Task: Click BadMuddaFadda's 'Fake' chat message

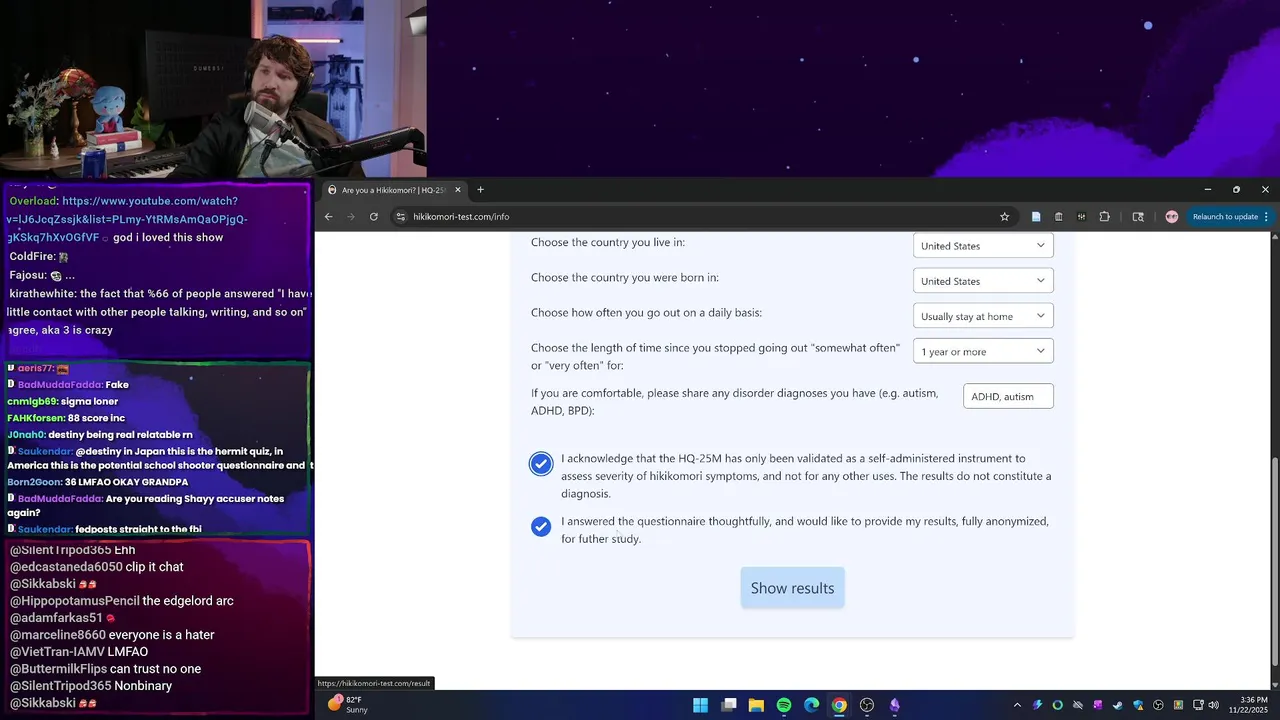Action: [68, 384]
